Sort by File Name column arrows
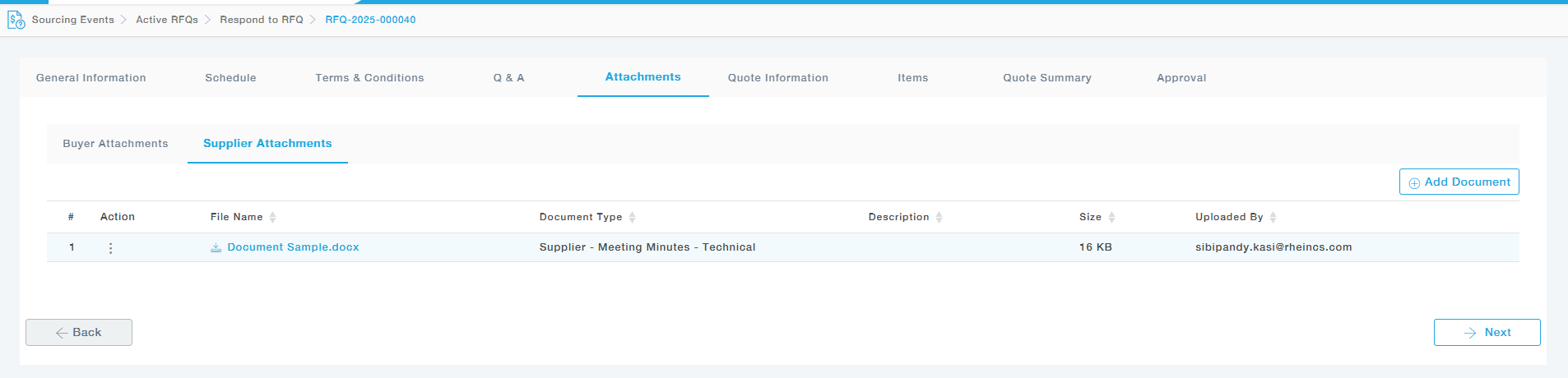The image size is (1568, 378). pos(273,218)
